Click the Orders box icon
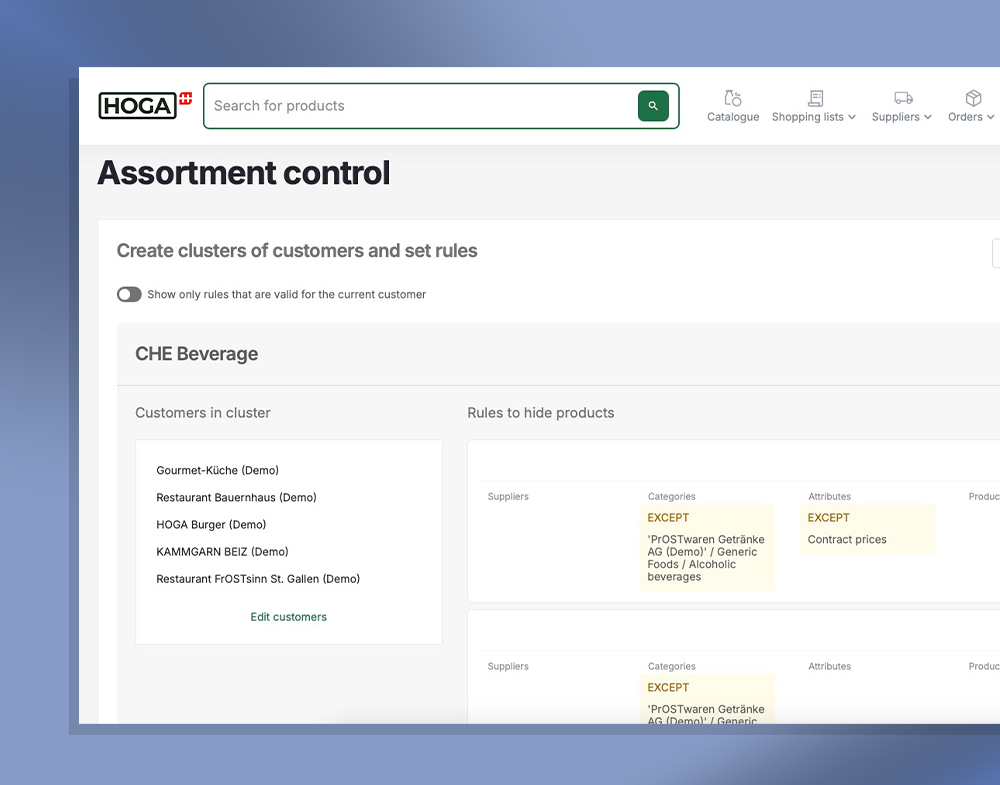The image size is (1000, 785). point(973,98)
